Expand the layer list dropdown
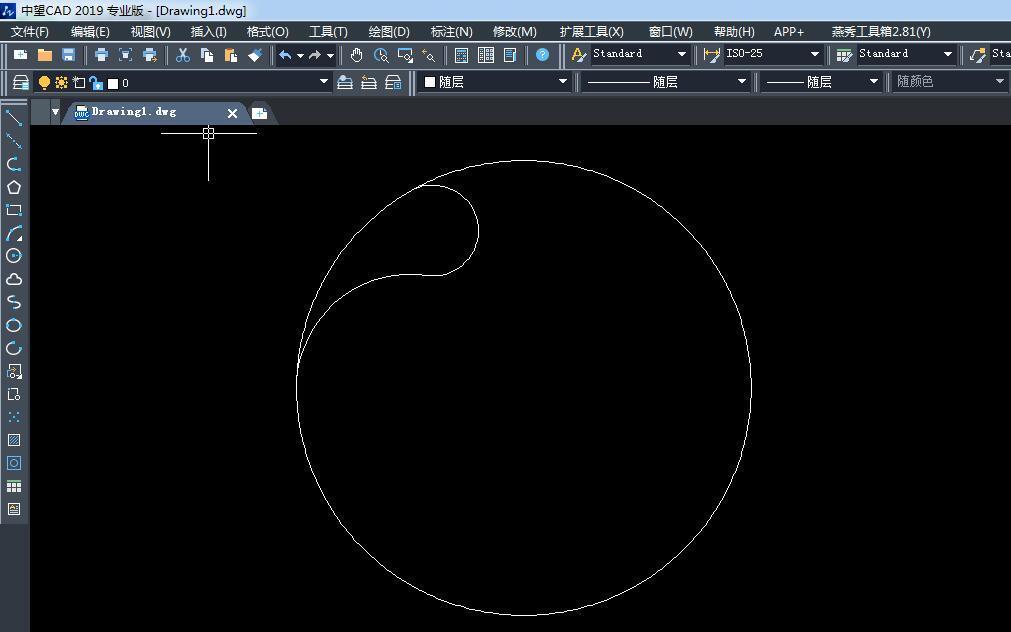Screen dimensions: 1011x632 click(x=324, y=82)
